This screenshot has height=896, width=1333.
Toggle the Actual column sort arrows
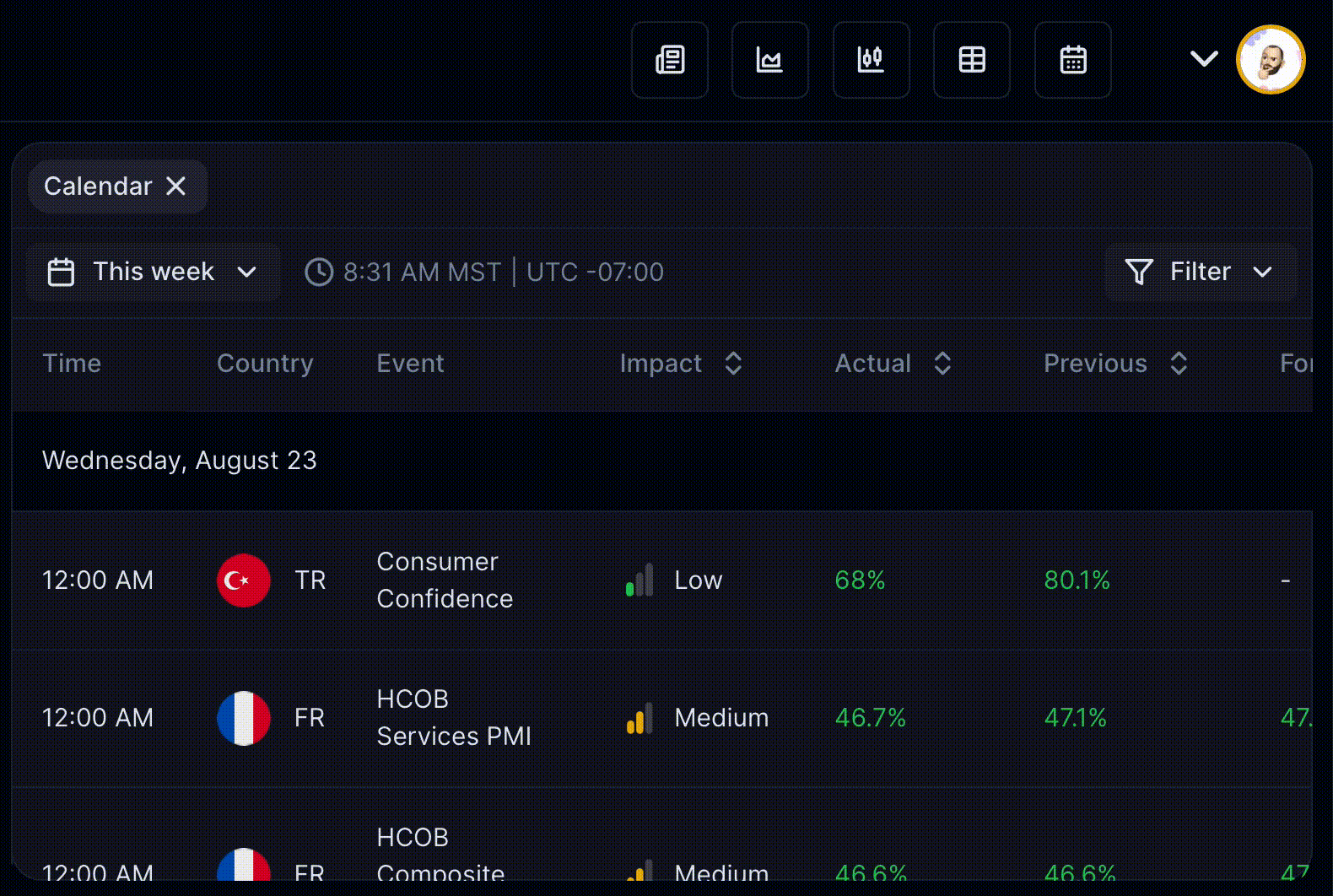(942, 364)
